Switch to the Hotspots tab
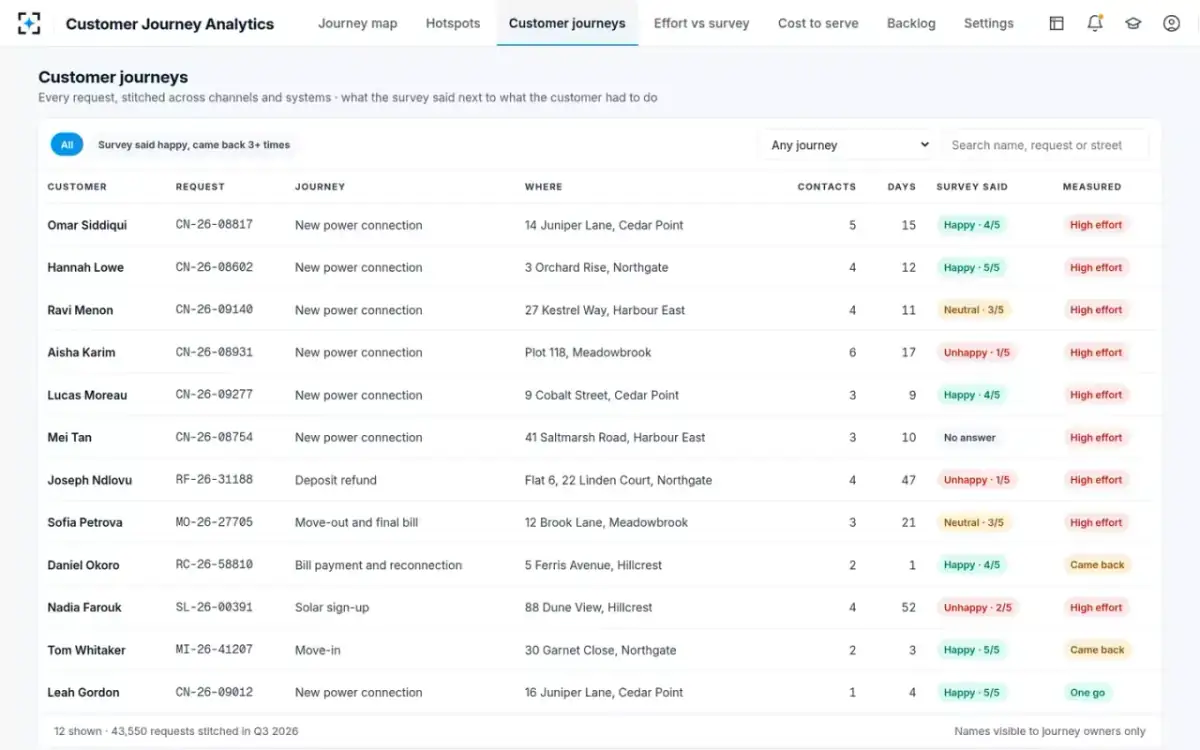This screenshot has width=1200, height=750. (453, 23)
